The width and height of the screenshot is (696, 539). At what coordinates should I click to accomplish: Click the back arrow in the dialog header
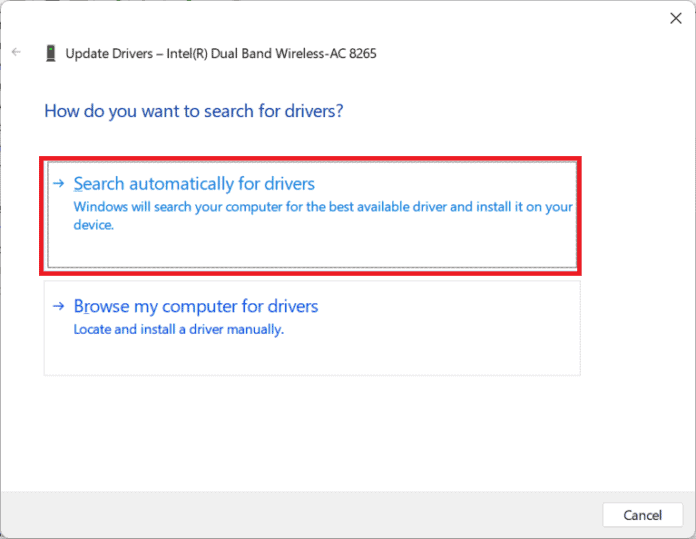(x=16, y=52)
